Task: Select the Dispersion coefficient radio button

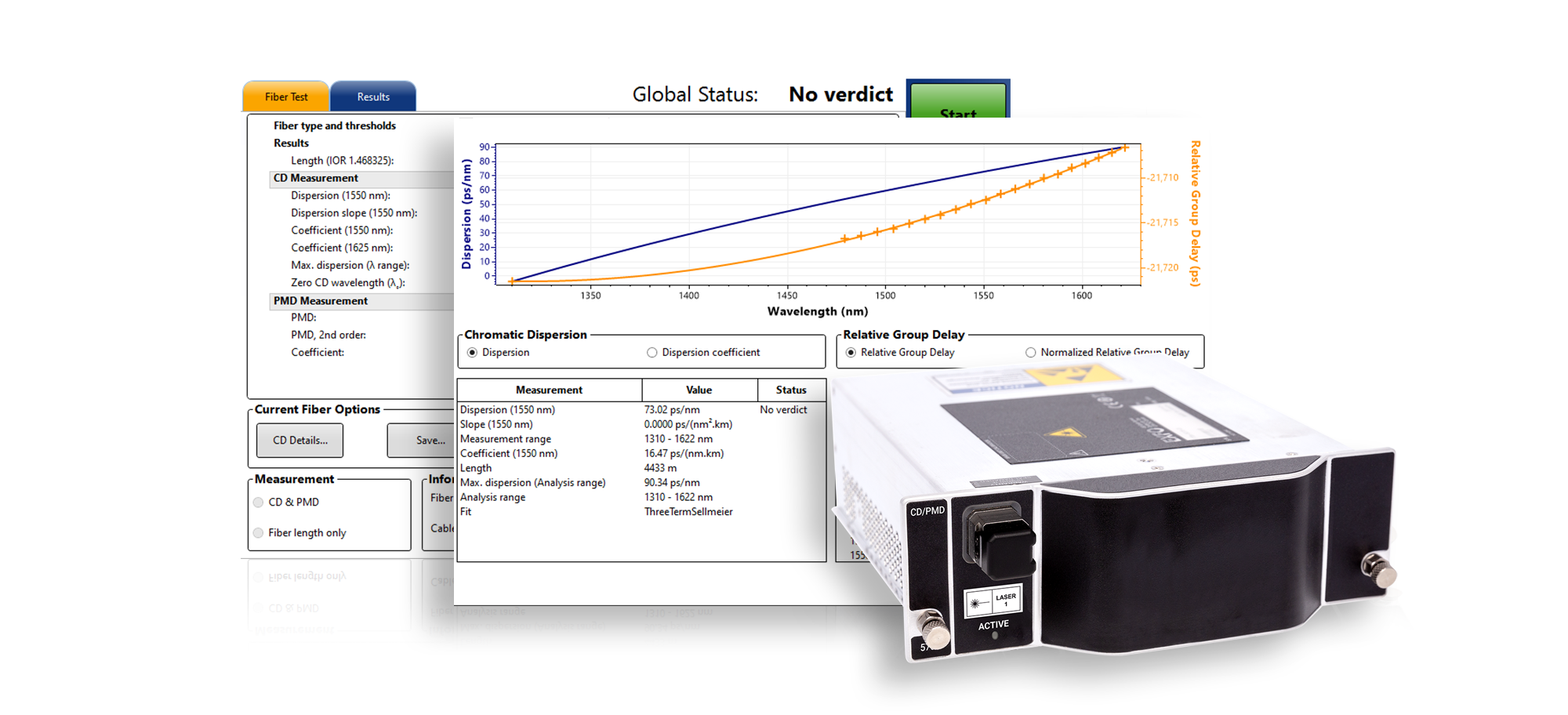Action: [x=652, y=352]
